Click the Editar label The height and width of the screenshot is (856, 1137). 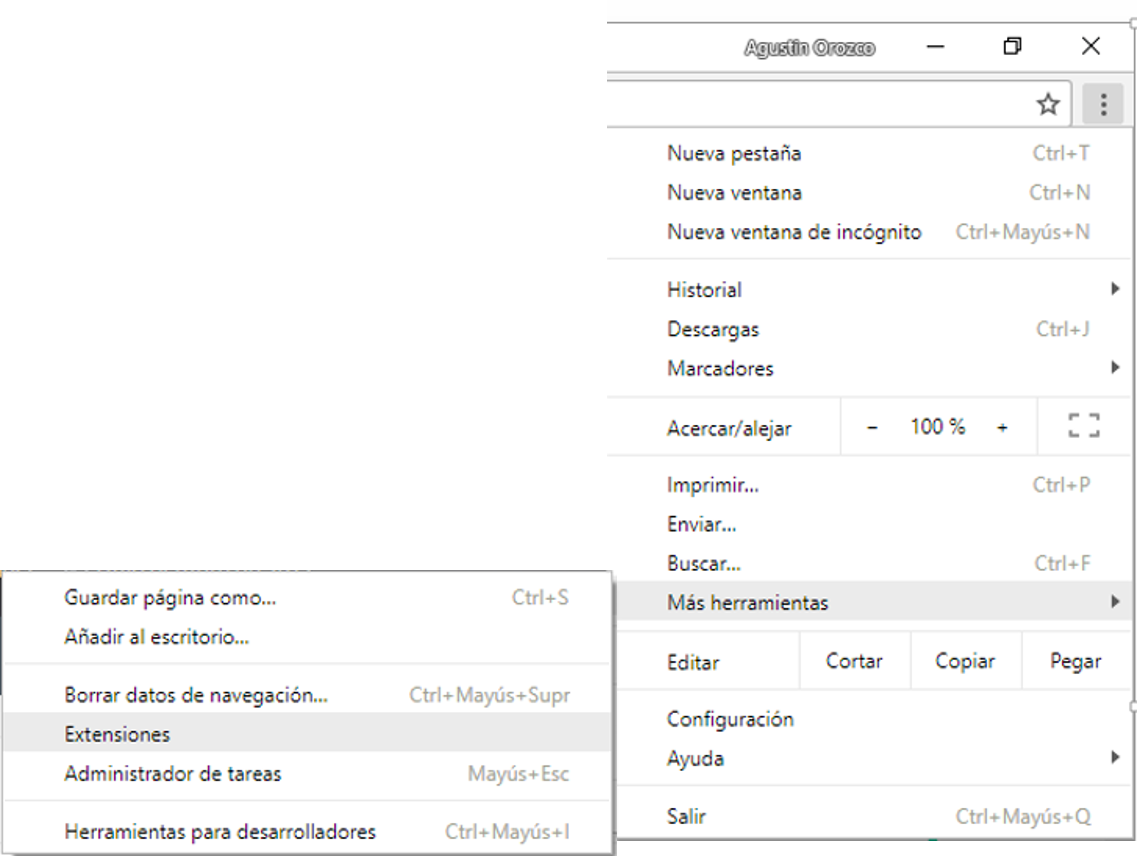pos(693,662)
